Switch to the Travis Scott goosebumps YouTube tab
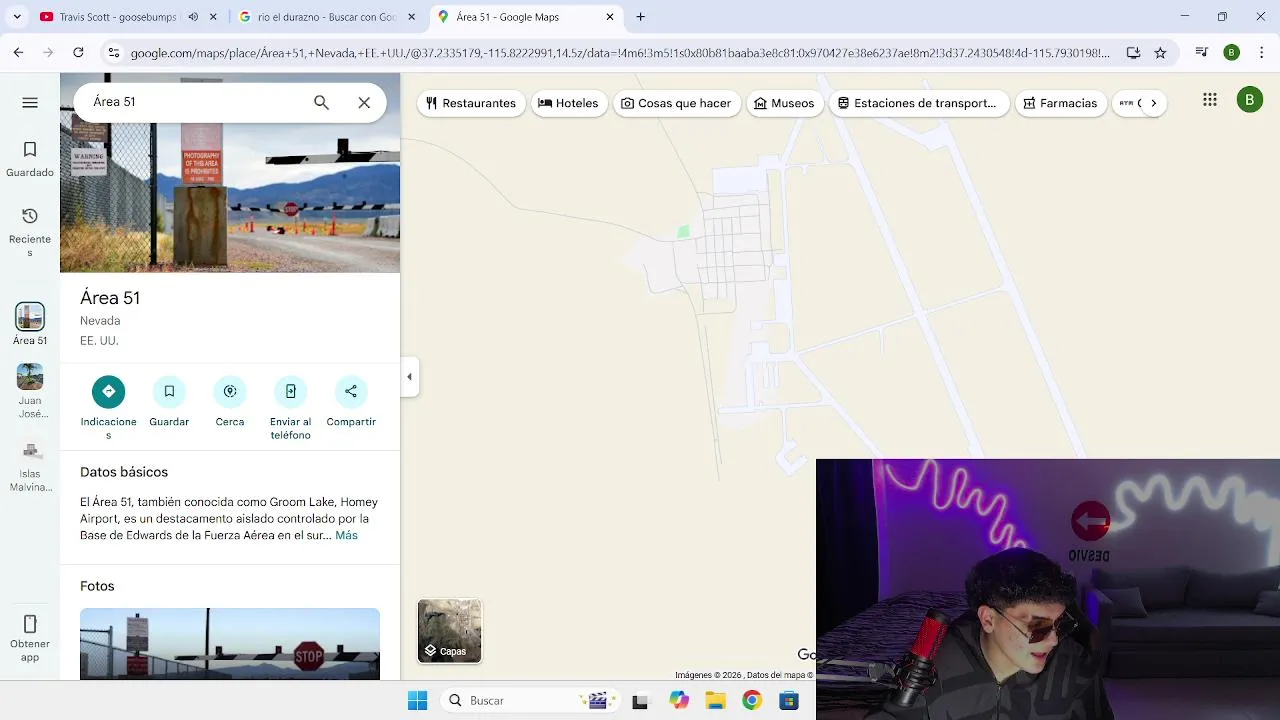The width and height of the screenshot is (1280, 720). 117,17
